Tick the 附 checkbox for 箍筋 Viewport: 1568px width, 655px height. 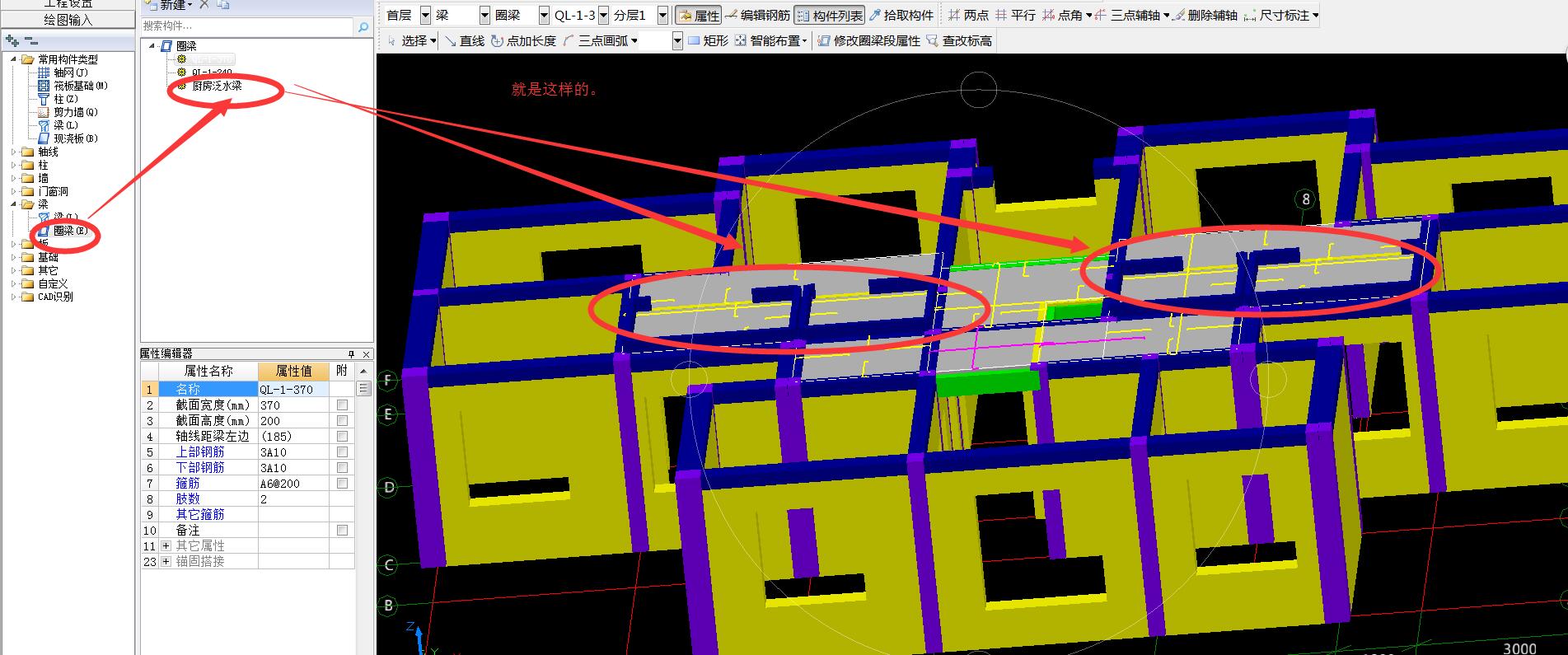click(342, 484)
